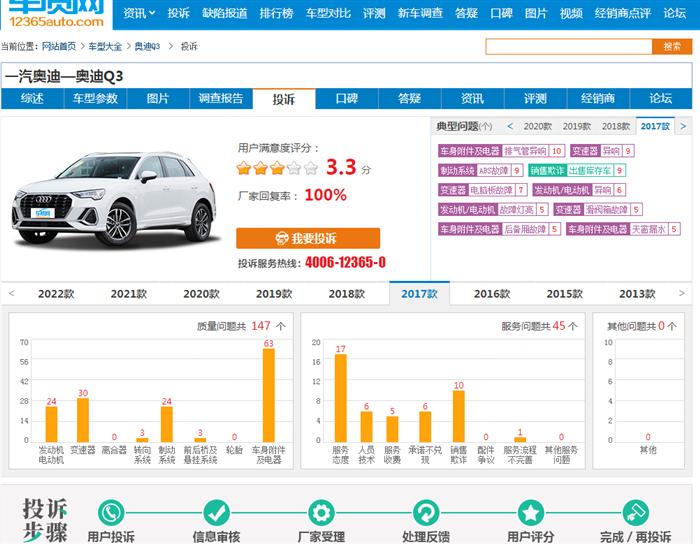Open 投诉 in the top navigation bar
This screenshot has width=700, height=544.
(x=179, y=13)
